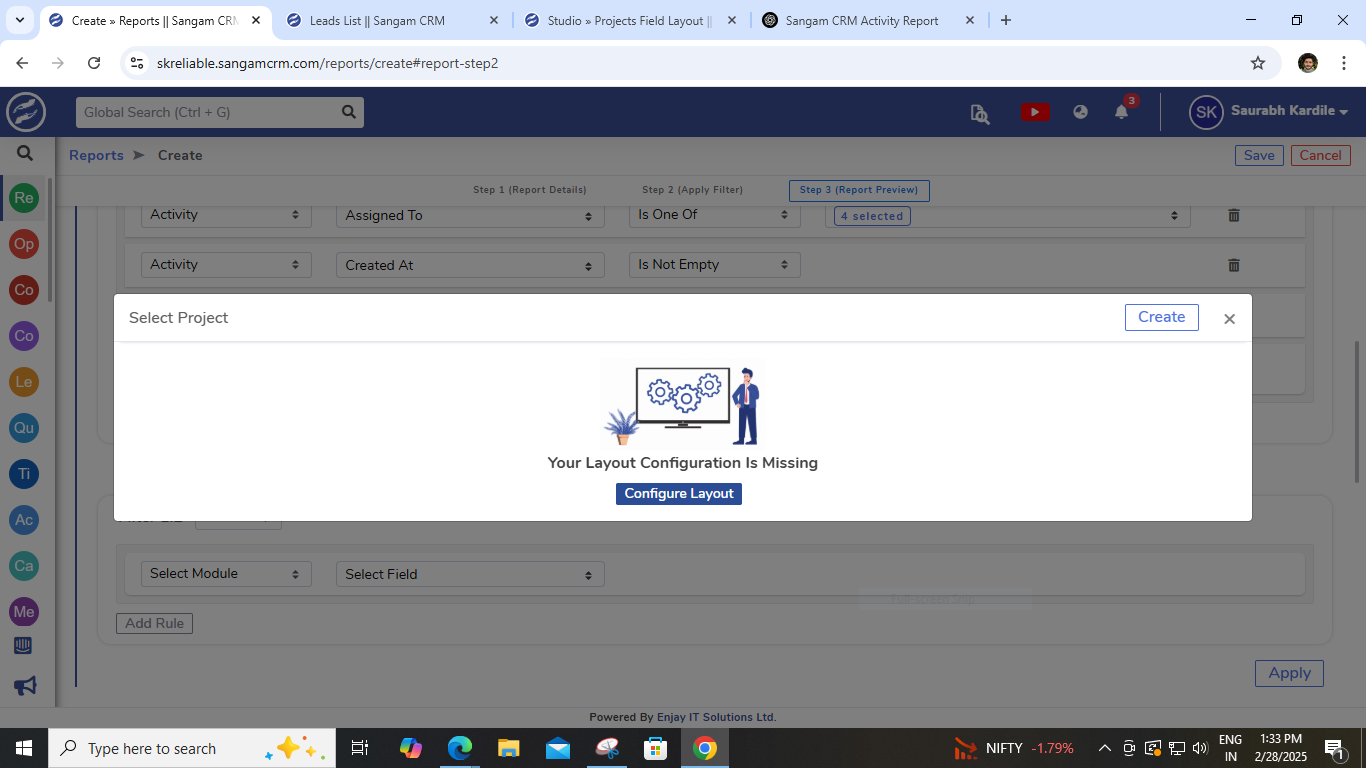This screenshot has width=1366, height=768.
Task: Delete the Created At filter row
Action: (1234, 265)
